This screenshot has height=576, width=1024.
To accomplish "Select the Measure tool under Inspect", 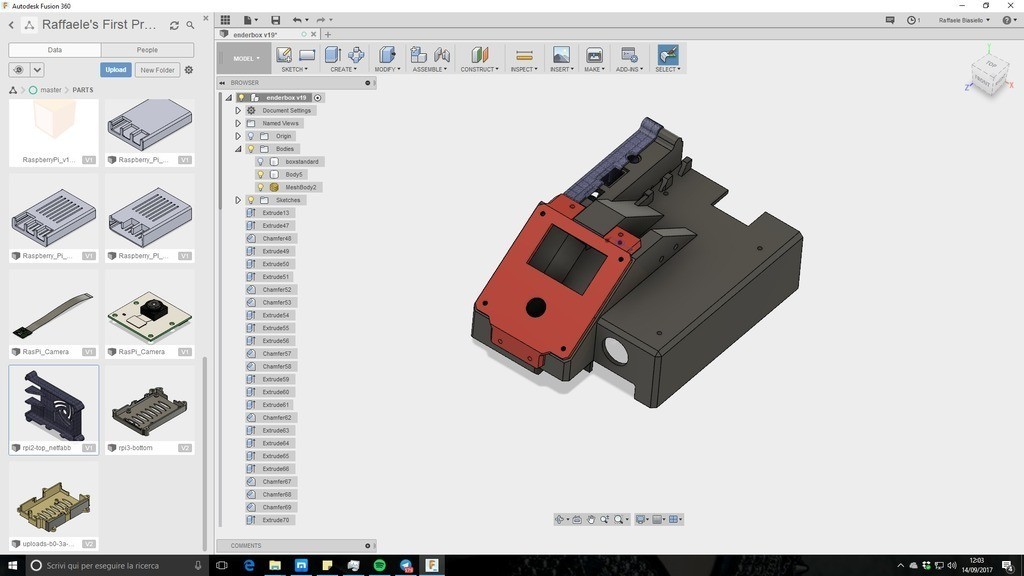I will coord(523,55).
